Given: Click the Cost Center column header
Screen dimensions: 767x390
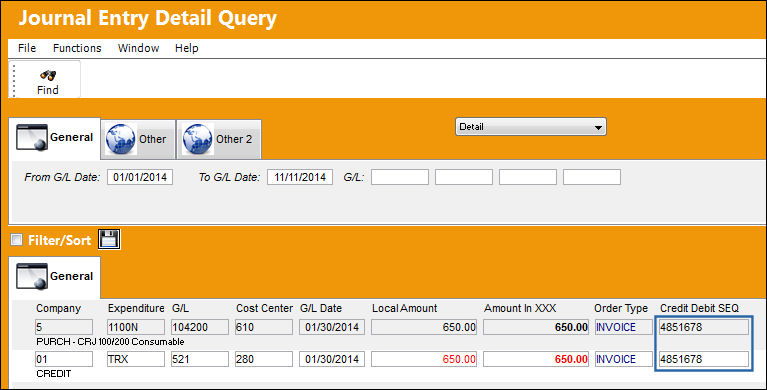Looking at the screenshot, I should [x=264, y=308].
